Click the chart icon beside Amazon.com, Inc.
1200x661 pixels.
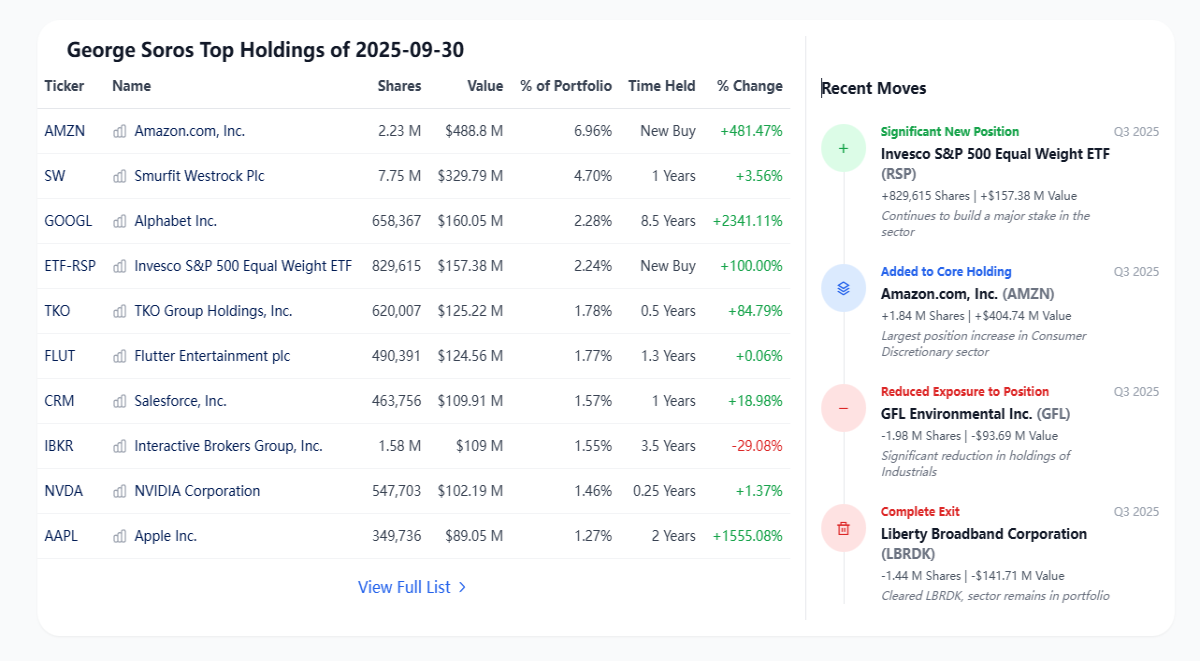point(120,131)
